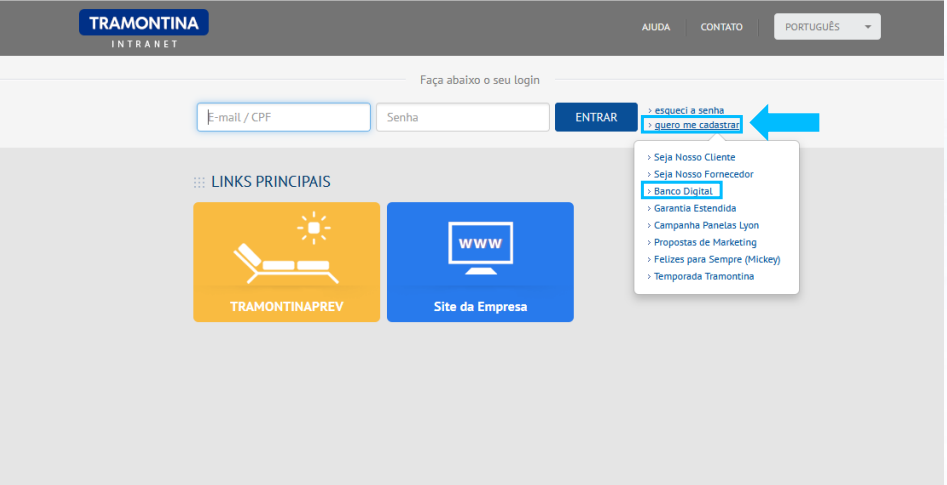
Task: Open the Site da Empresa tile
Action: [480, 262]
